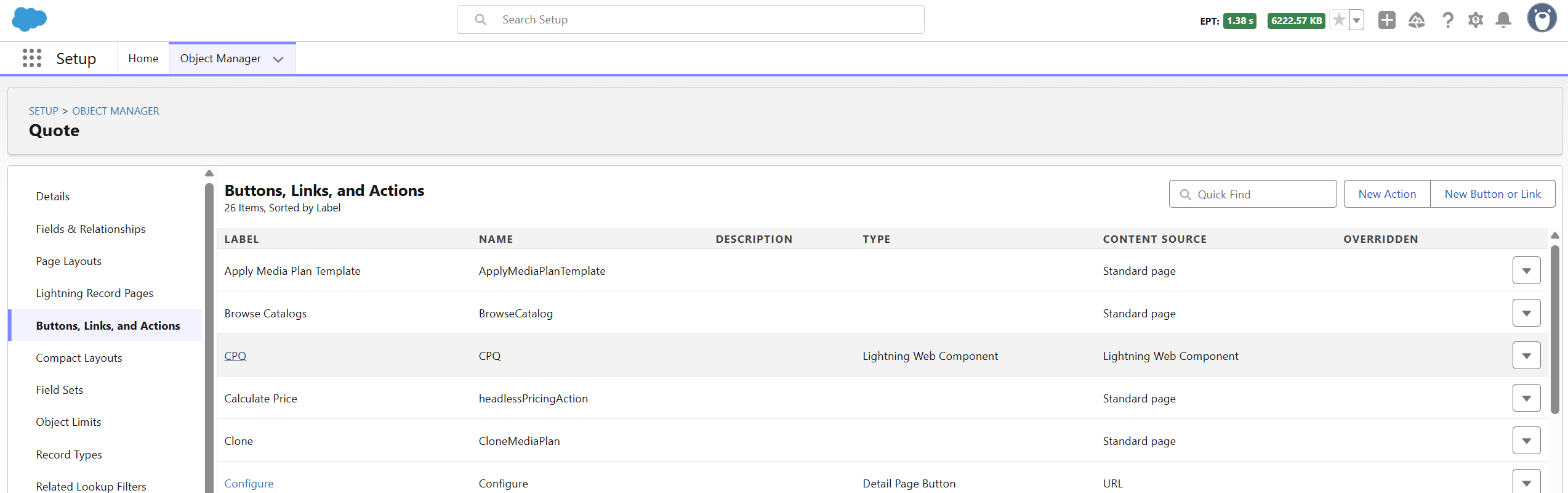Open the App Launcher dots icon

pyautogui.click(x=32, y=58)
